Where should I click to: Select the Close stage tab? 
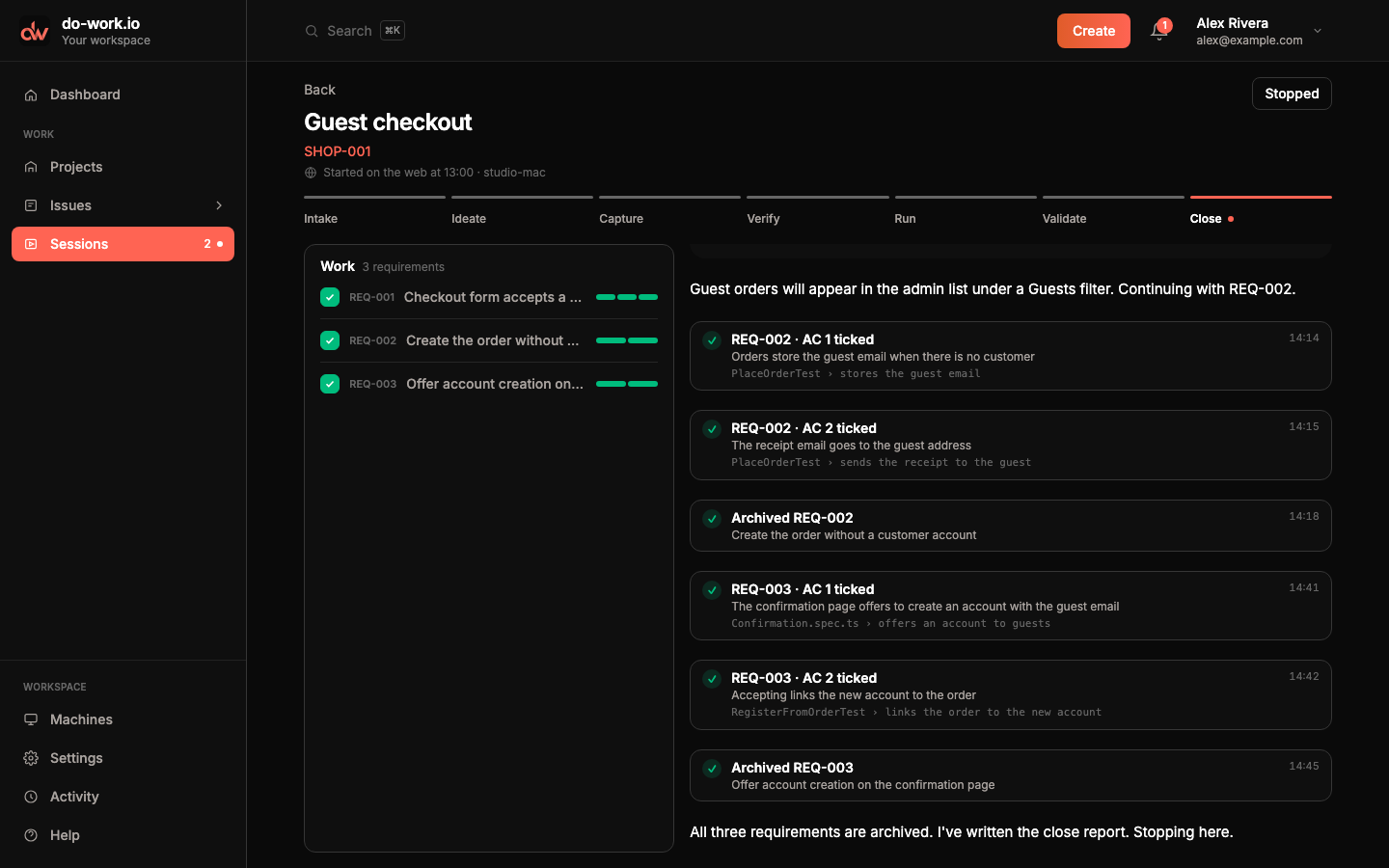coord(1261,212)
